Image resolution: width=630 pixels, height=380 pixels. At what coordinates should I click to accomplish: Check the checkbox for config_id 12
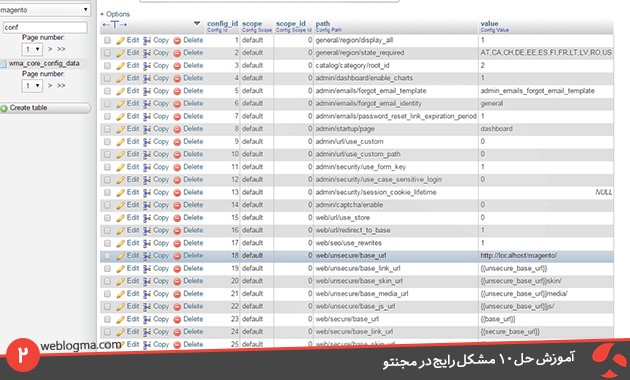[107, 180]
